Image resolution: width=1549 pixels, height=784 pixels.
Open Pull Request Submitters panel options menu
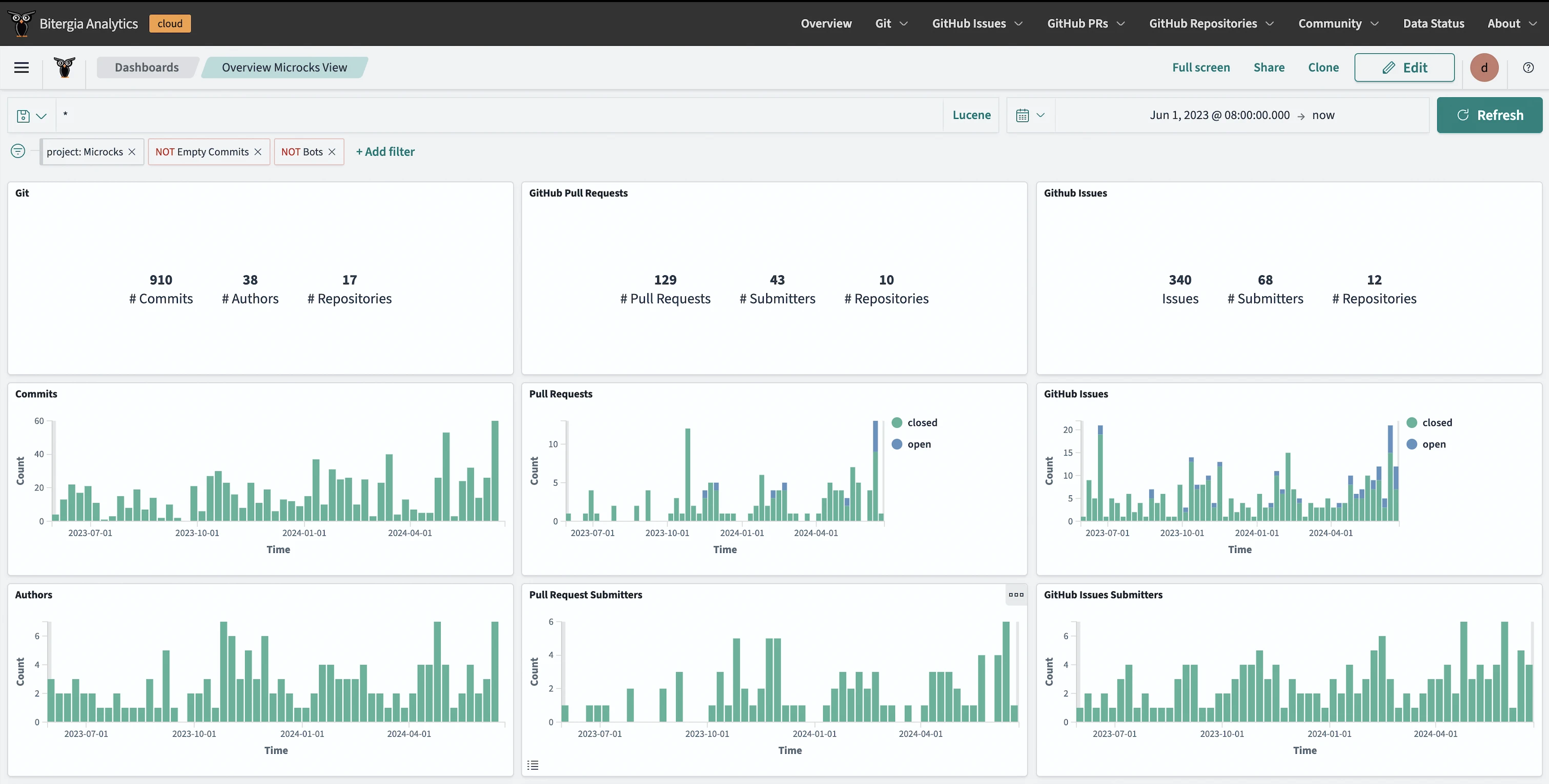tap(1015, 594)
